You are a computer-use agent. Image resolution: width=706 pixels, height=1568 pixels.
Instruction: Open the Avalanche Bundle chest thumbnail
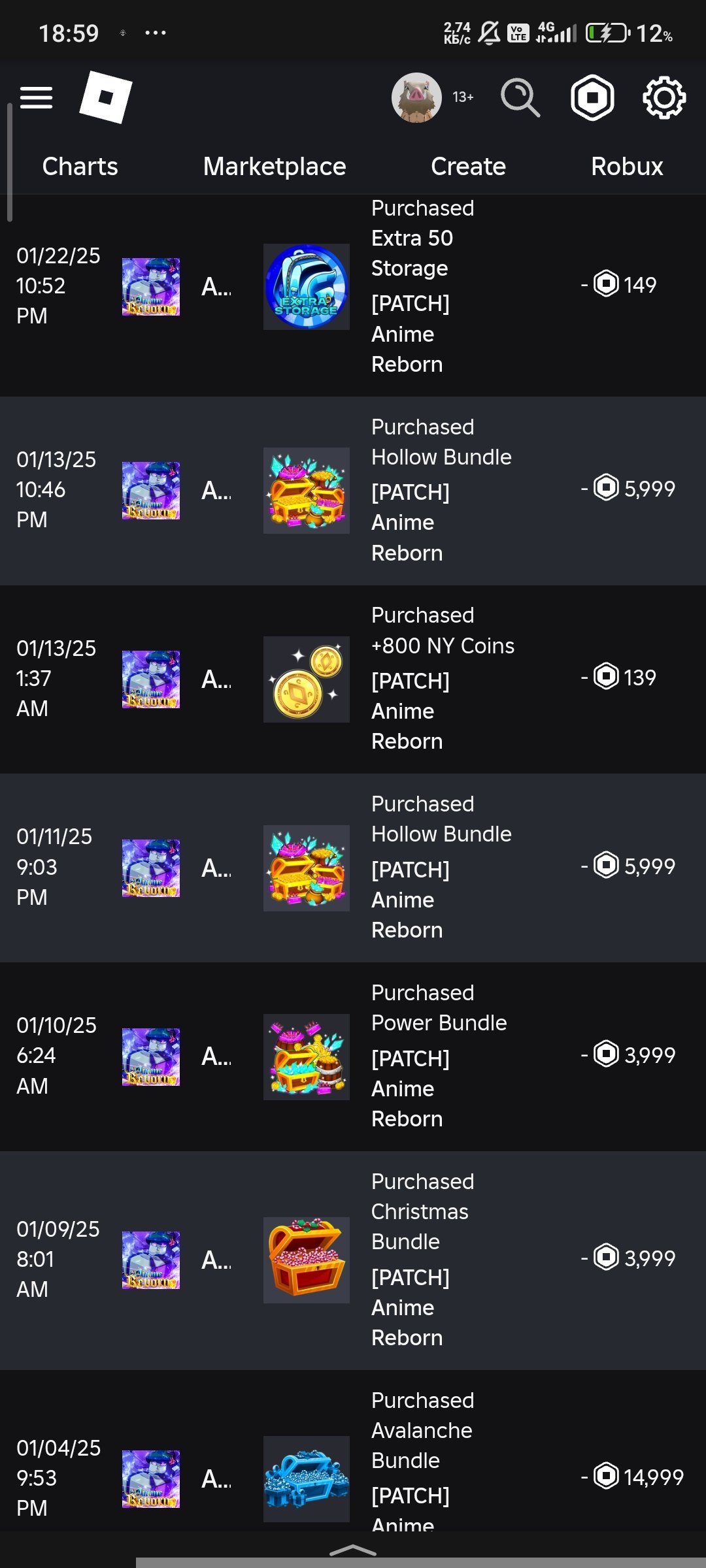pos(307,1479)
